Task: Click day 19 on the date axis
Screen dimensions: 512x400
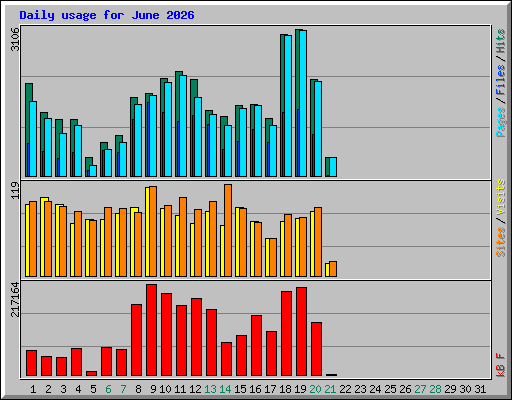Action: point(300,389)
